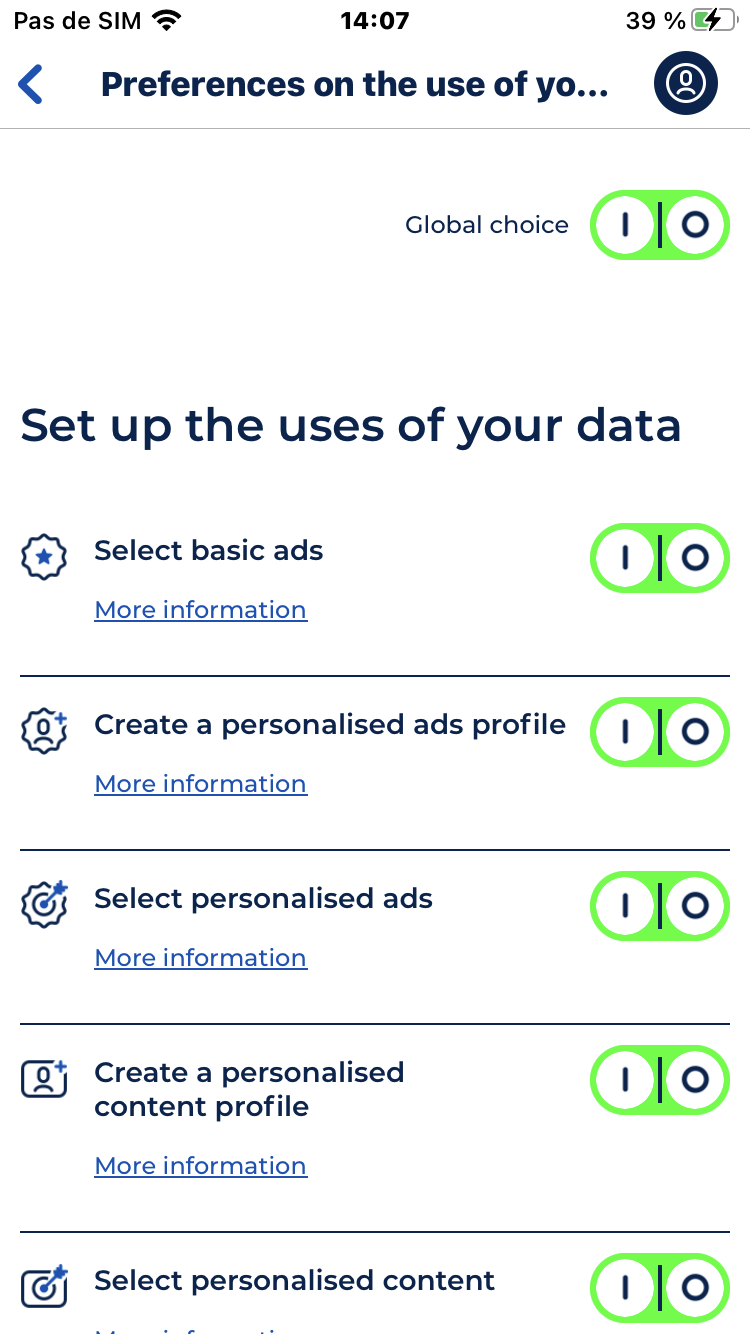View More information for personalised content profile
Image resolution: width=750 pixels, height=1334 pixels.
pos(200,1166)
